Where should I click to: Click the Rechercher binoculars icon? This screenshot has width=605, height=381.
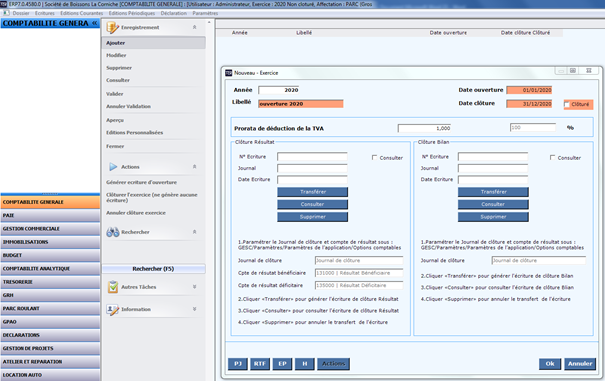[113, 232]
